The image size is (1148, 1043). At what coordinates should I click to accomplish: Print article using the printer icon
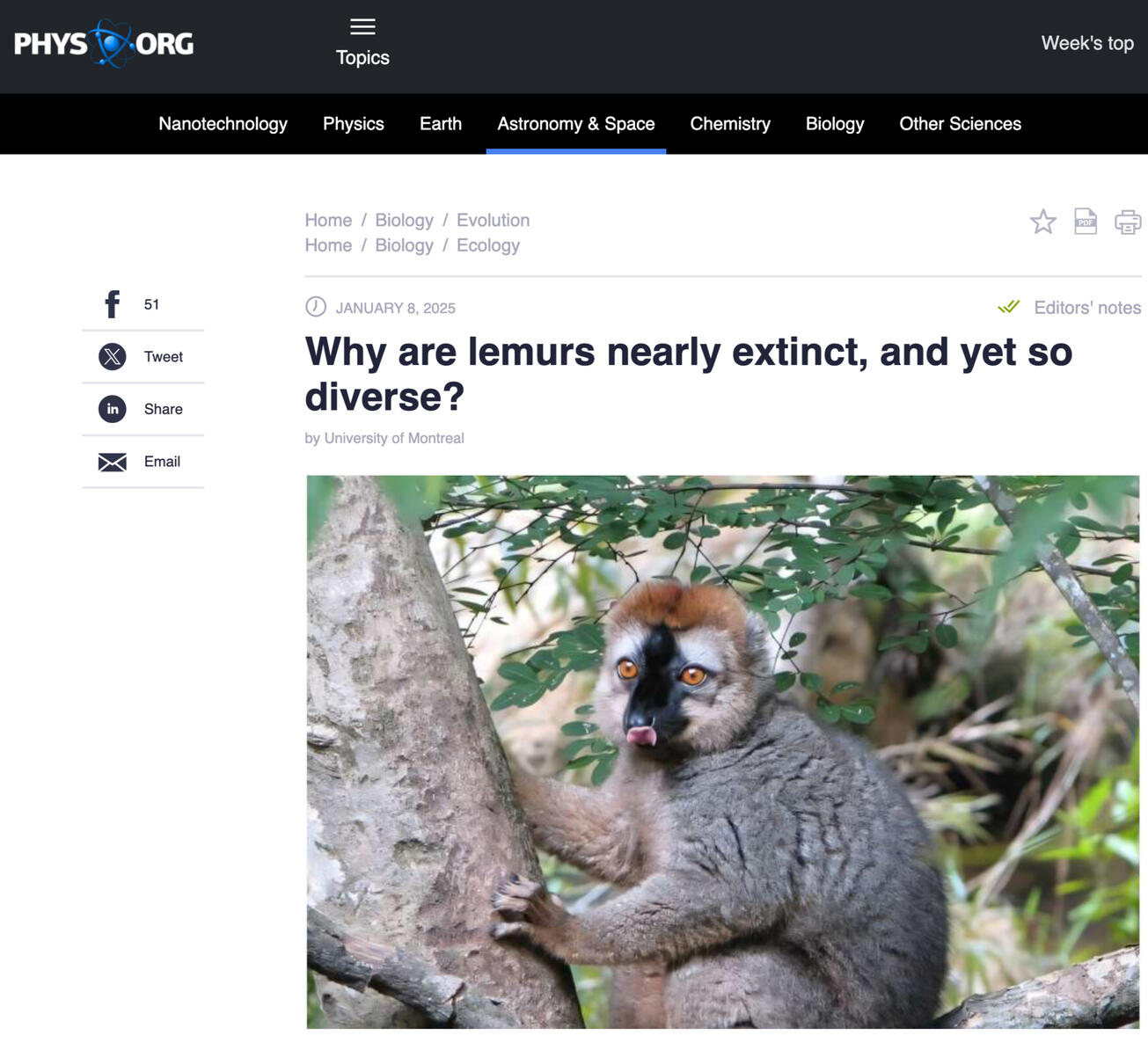(x=1127, y=222)
